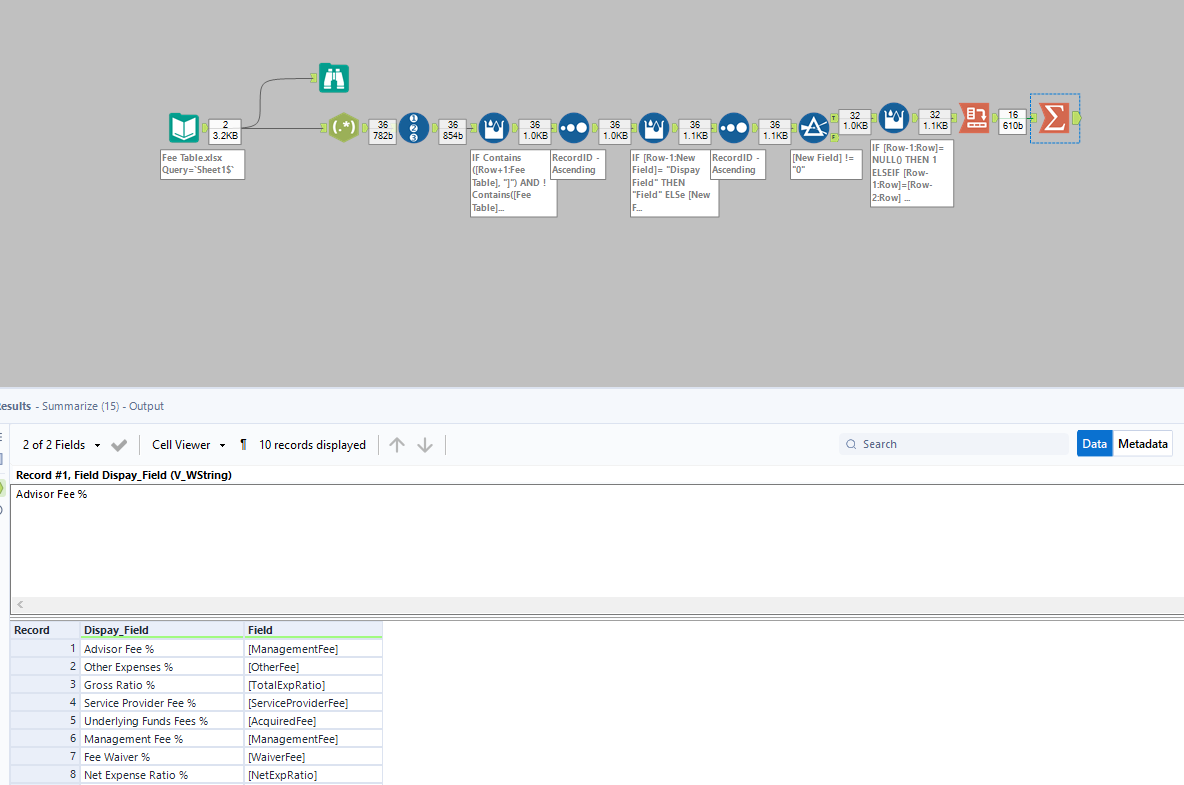Navigate to the next record with down arrow

tap(424, 444)
